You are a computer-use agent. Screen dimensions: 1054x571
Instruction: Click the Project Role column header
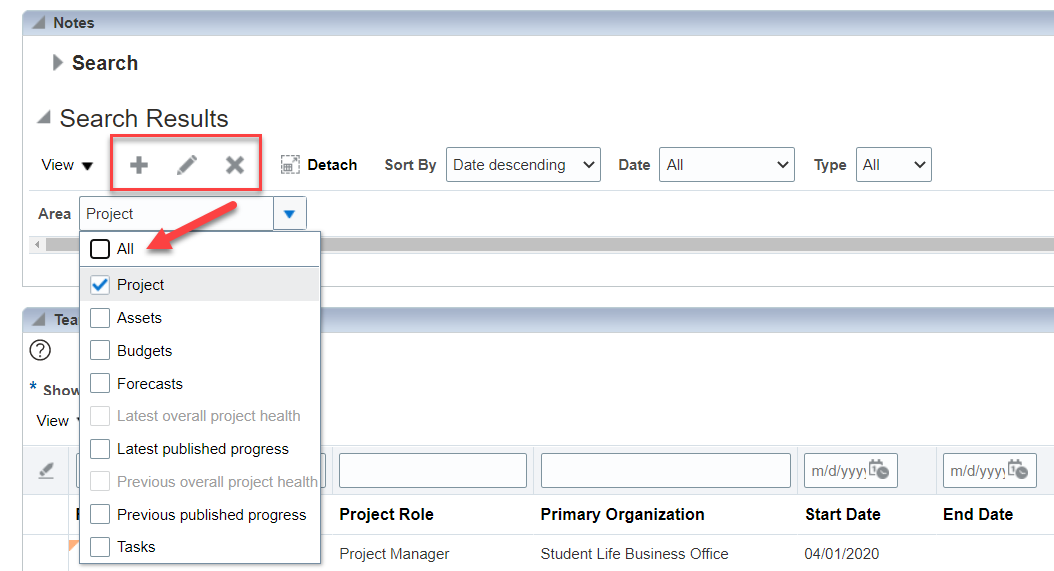point(386,514)
